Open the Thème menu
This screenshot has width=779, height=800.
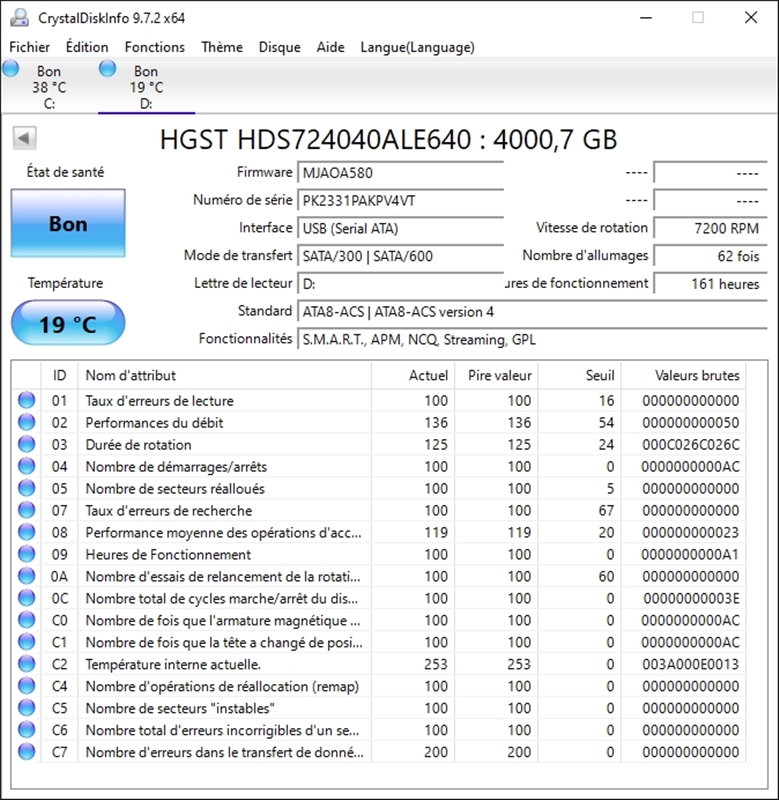(221, 47)
